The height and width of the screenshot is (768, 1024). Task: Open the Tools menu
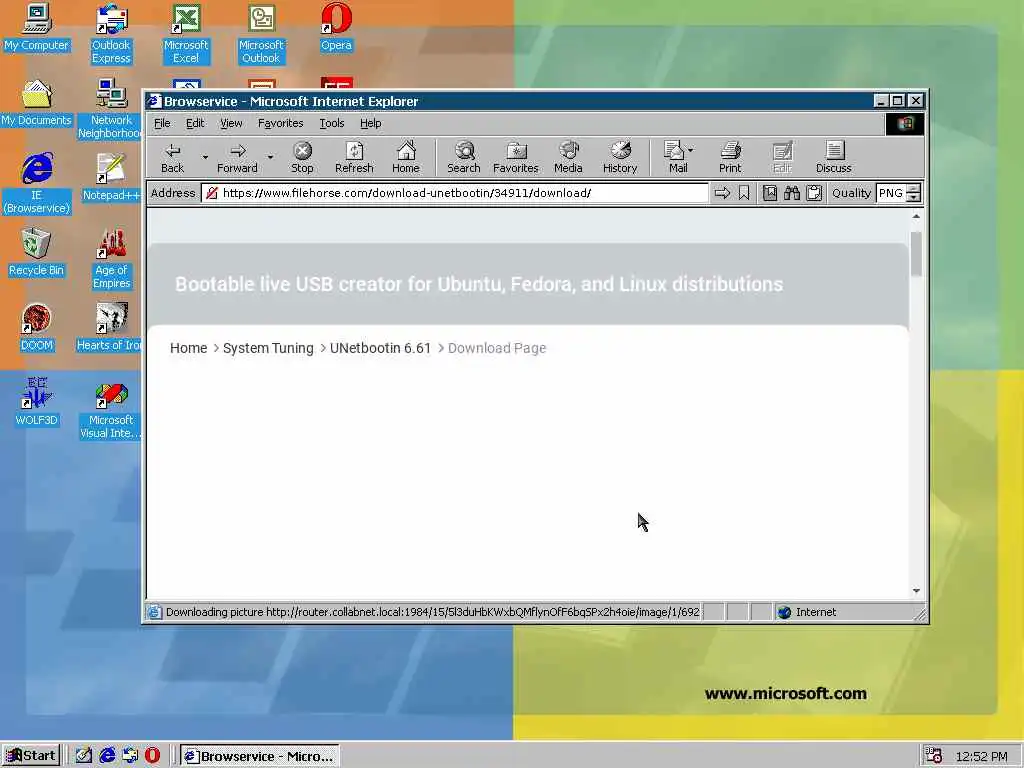332,123
